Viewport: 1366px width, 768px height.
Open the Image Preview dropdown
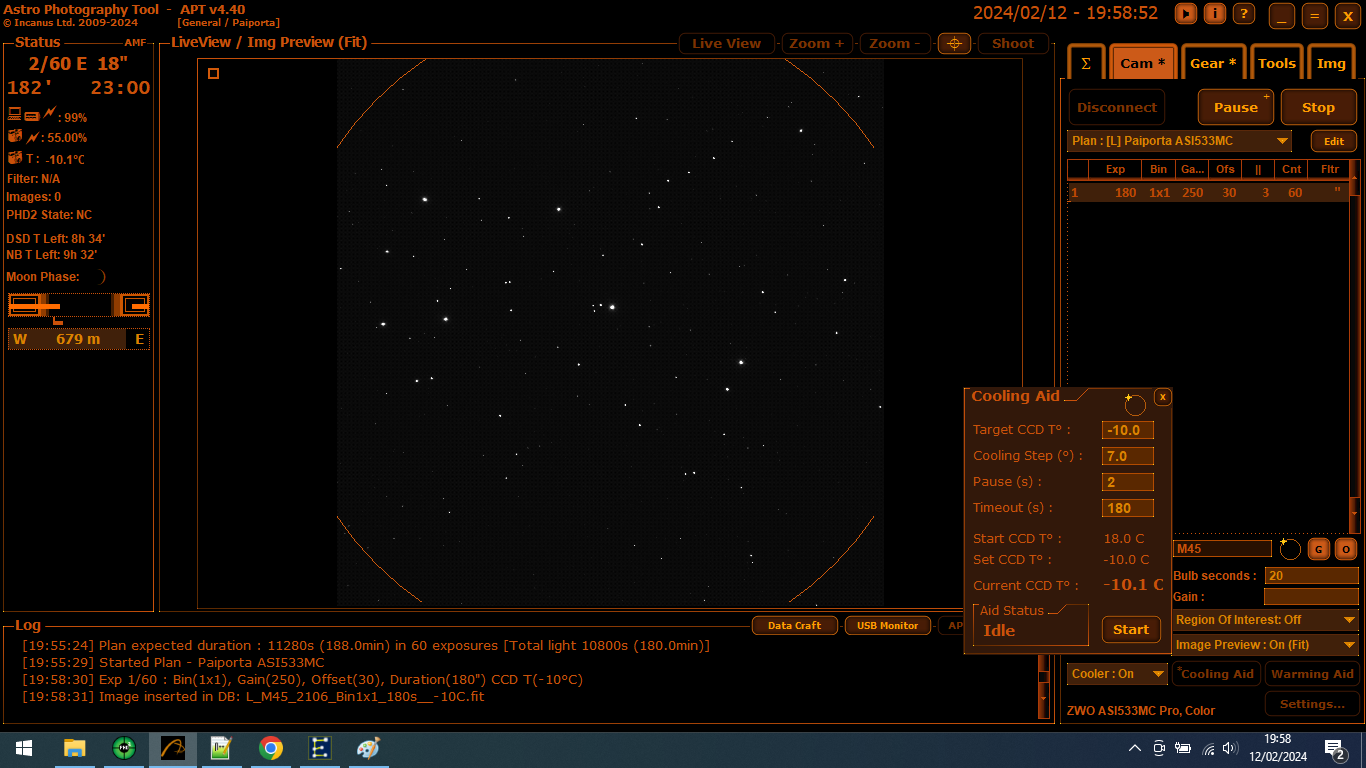coord(1266,646)
